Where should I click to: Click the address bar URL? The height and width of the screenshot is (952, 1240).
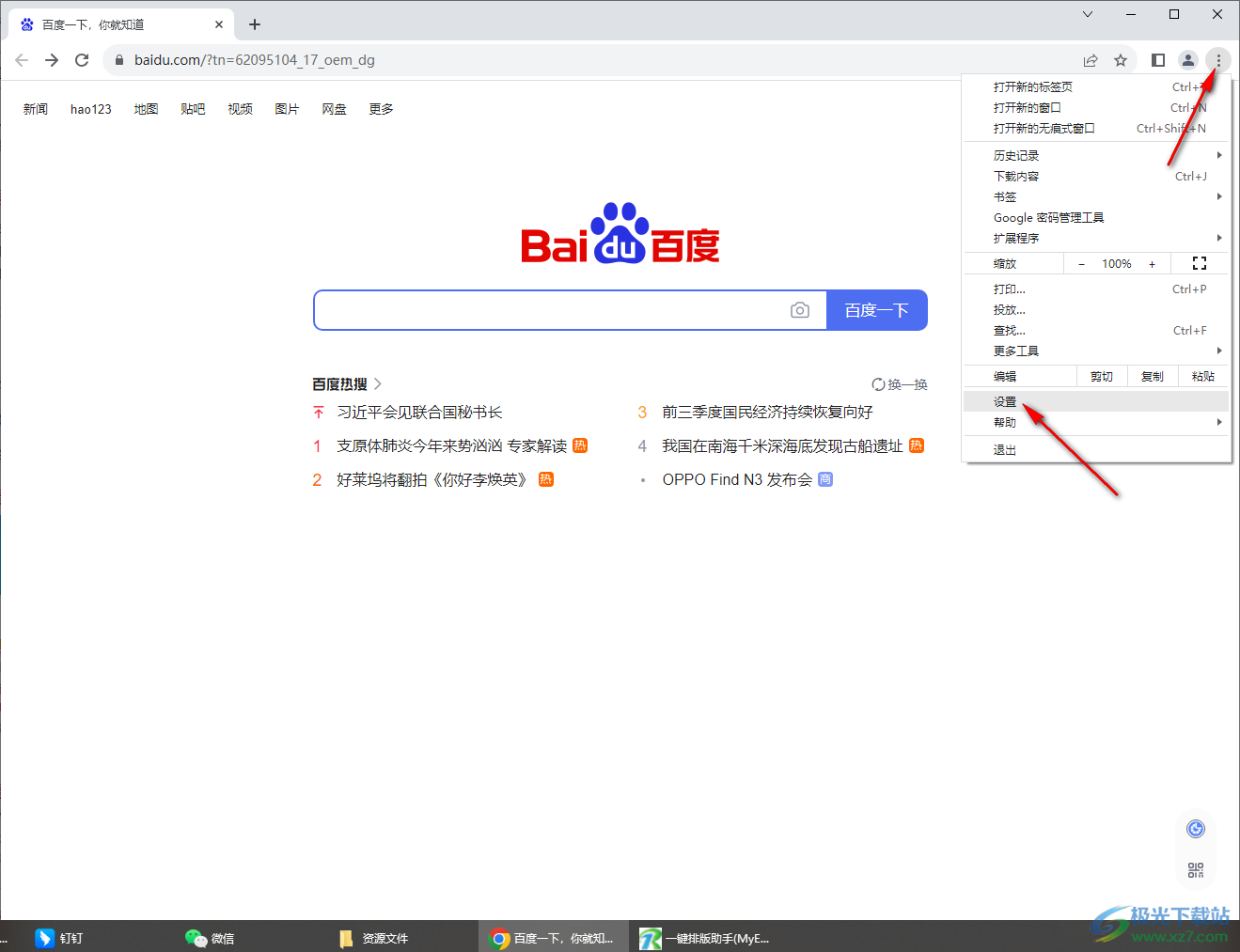point(255,60)
